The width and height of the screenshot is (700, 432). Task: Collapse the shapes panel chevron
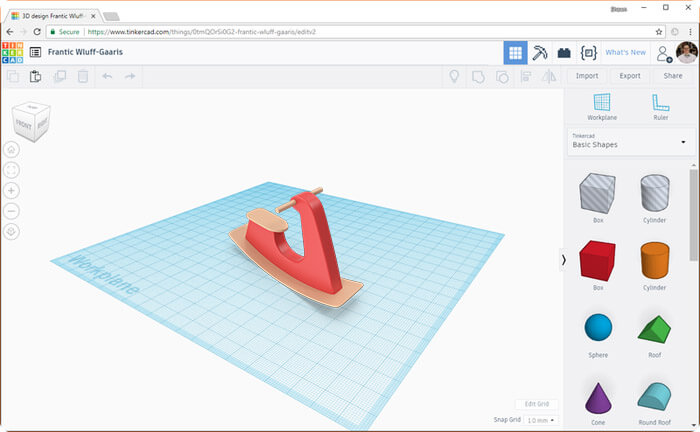[x=563, y=260]
